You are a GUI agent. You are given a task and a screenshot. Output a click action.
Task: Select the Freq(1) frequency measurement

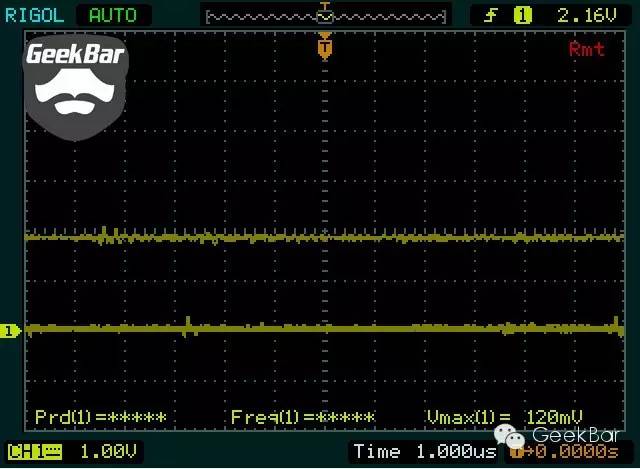click(303, 417)
